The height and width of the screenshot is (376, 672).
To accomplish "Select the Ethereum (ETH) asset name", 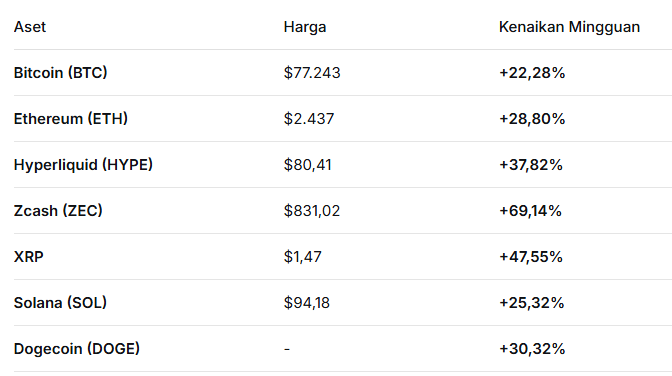I will pos(71,119).
